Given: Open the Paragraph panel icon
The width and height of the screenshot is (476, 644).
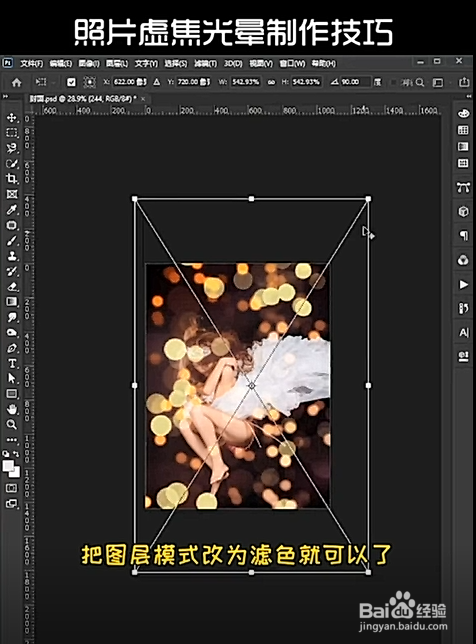Looking at the screenshot, I should tap(463, 235).
